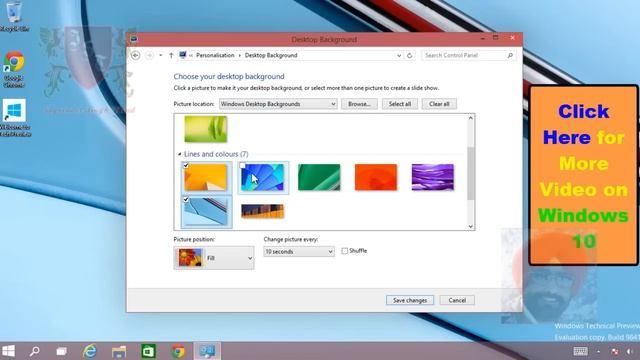This screenshot has height=360, width=640.
Task: Click the Personalisation breadcrumb
Action: 215,55
